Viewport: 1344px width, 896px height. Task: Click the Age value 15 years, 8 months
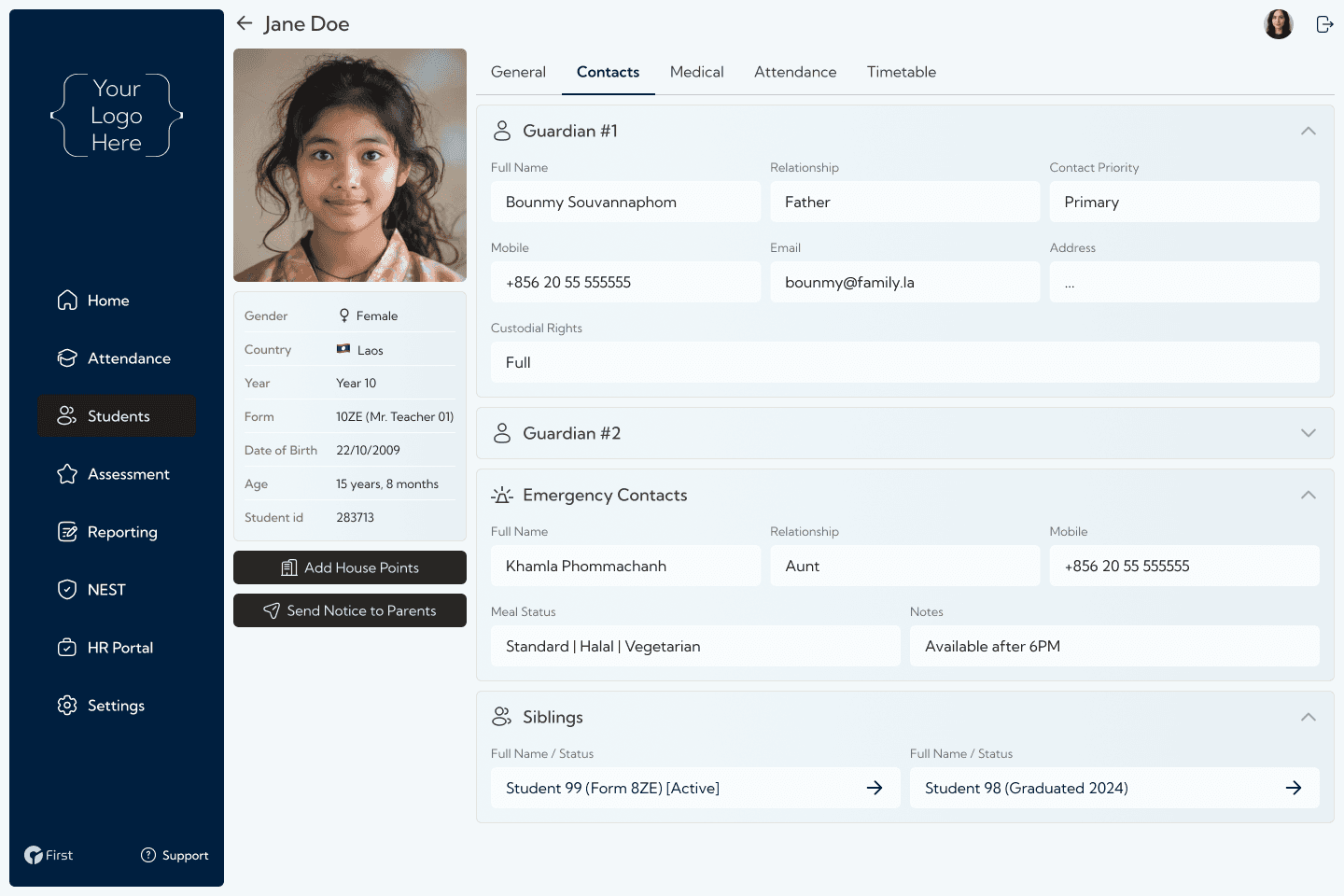coord(387,483)
